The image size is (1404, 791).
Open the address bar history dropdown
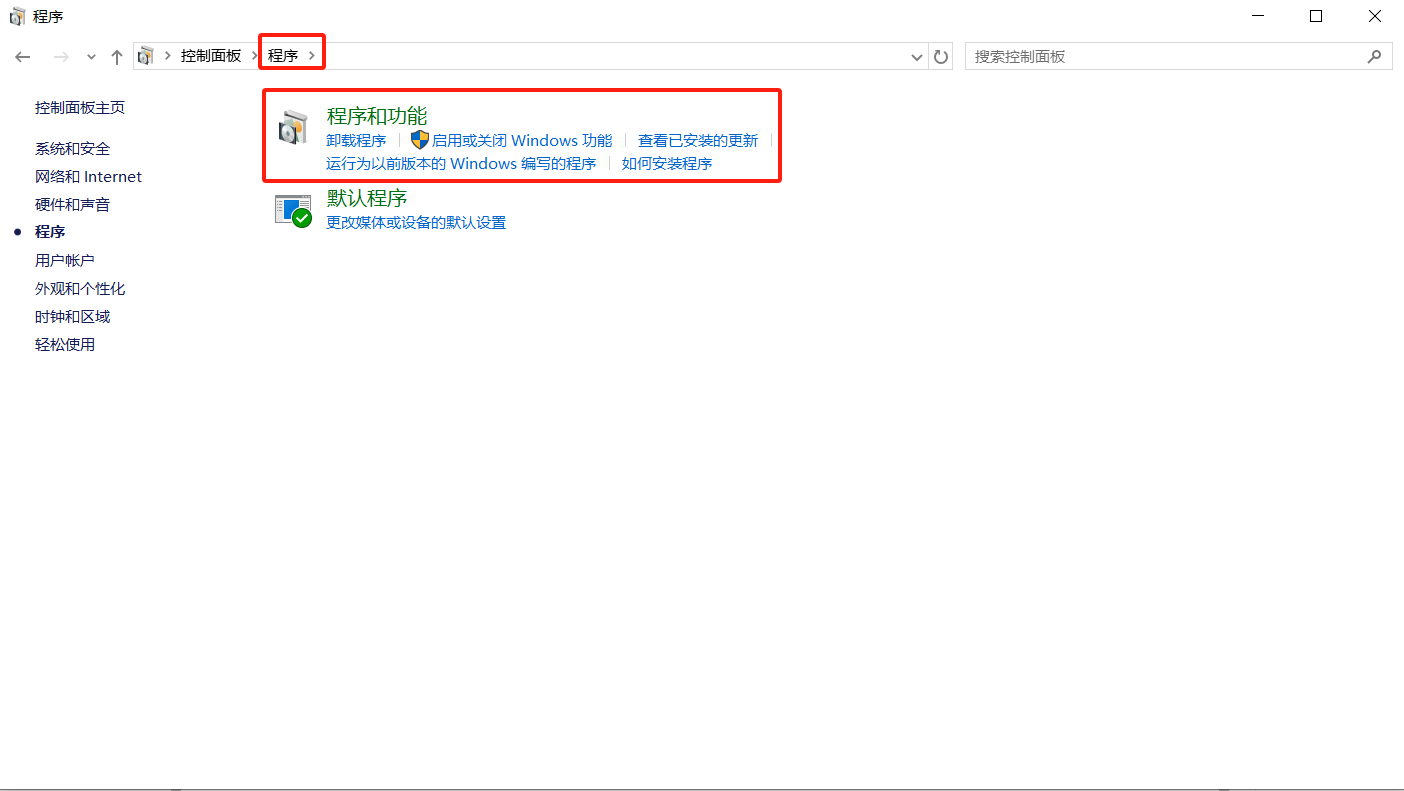[x=917, y=57]
